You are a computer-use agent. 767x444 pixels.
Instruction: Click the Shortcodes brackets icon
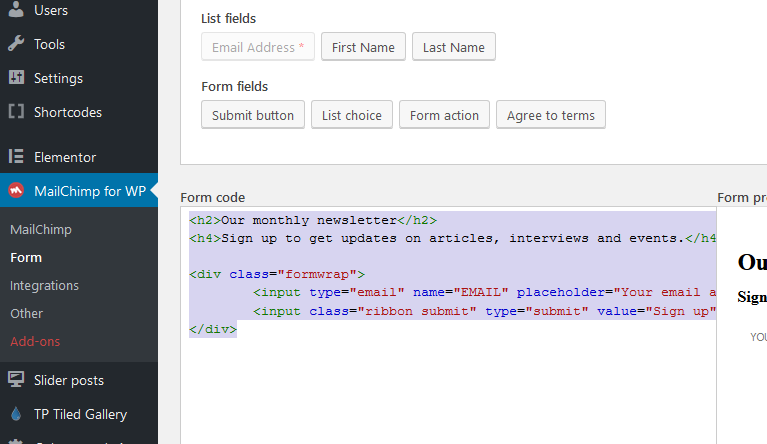(16, 112)
